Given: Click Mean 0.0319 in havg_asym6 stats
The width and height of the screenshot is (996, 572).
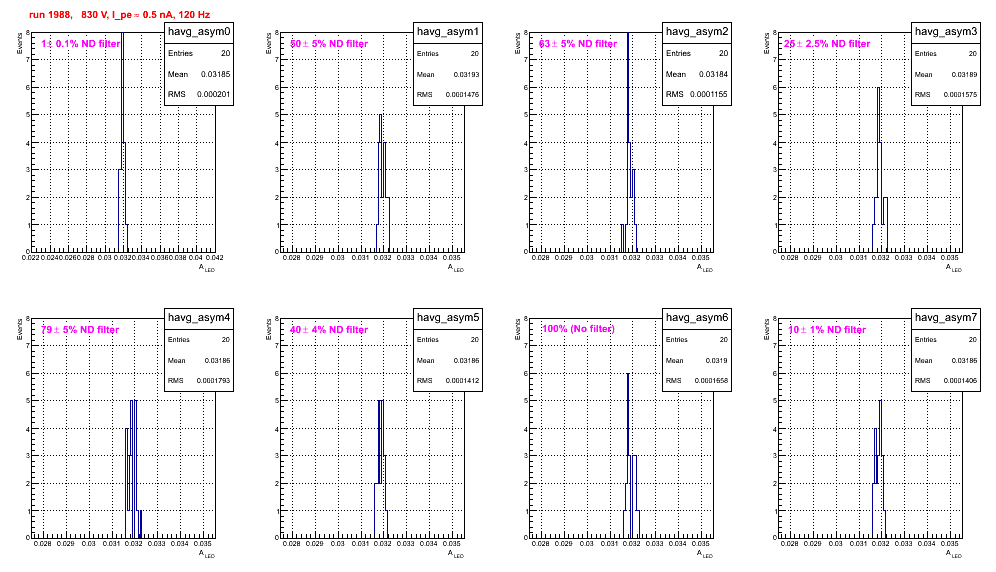Looking at the screenshot, I should tap(697, 360).
